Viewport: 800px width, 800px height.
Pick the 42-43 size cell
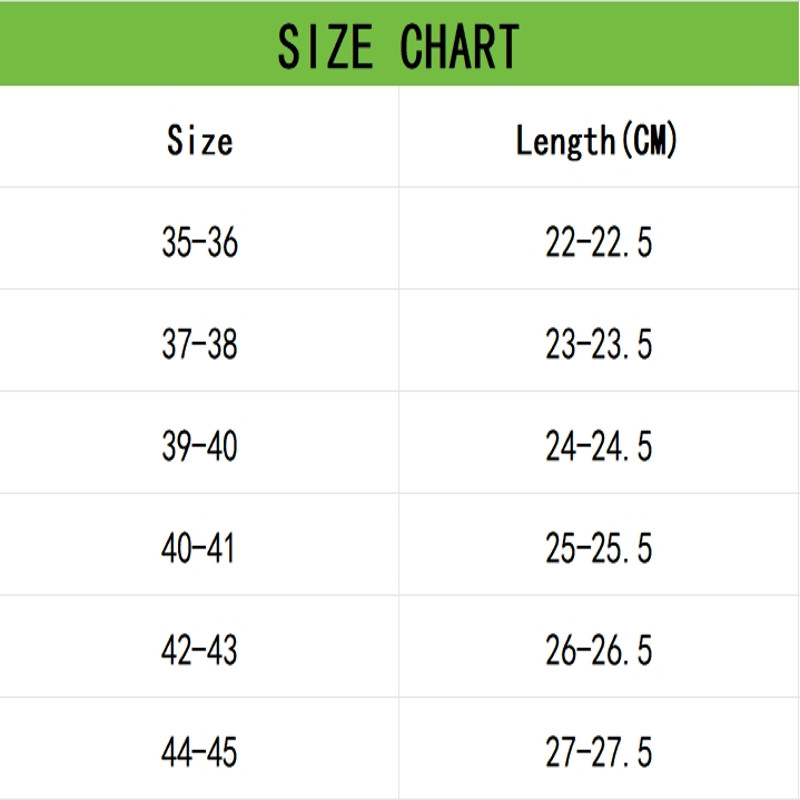pos(200,650)
